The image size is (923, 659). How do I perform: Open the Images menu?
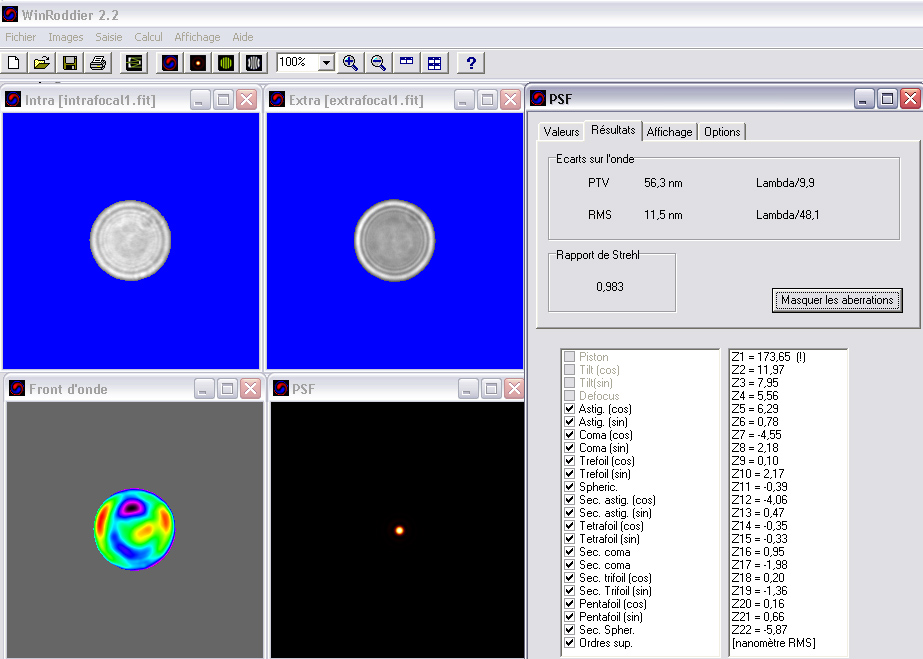coord(65,37)
